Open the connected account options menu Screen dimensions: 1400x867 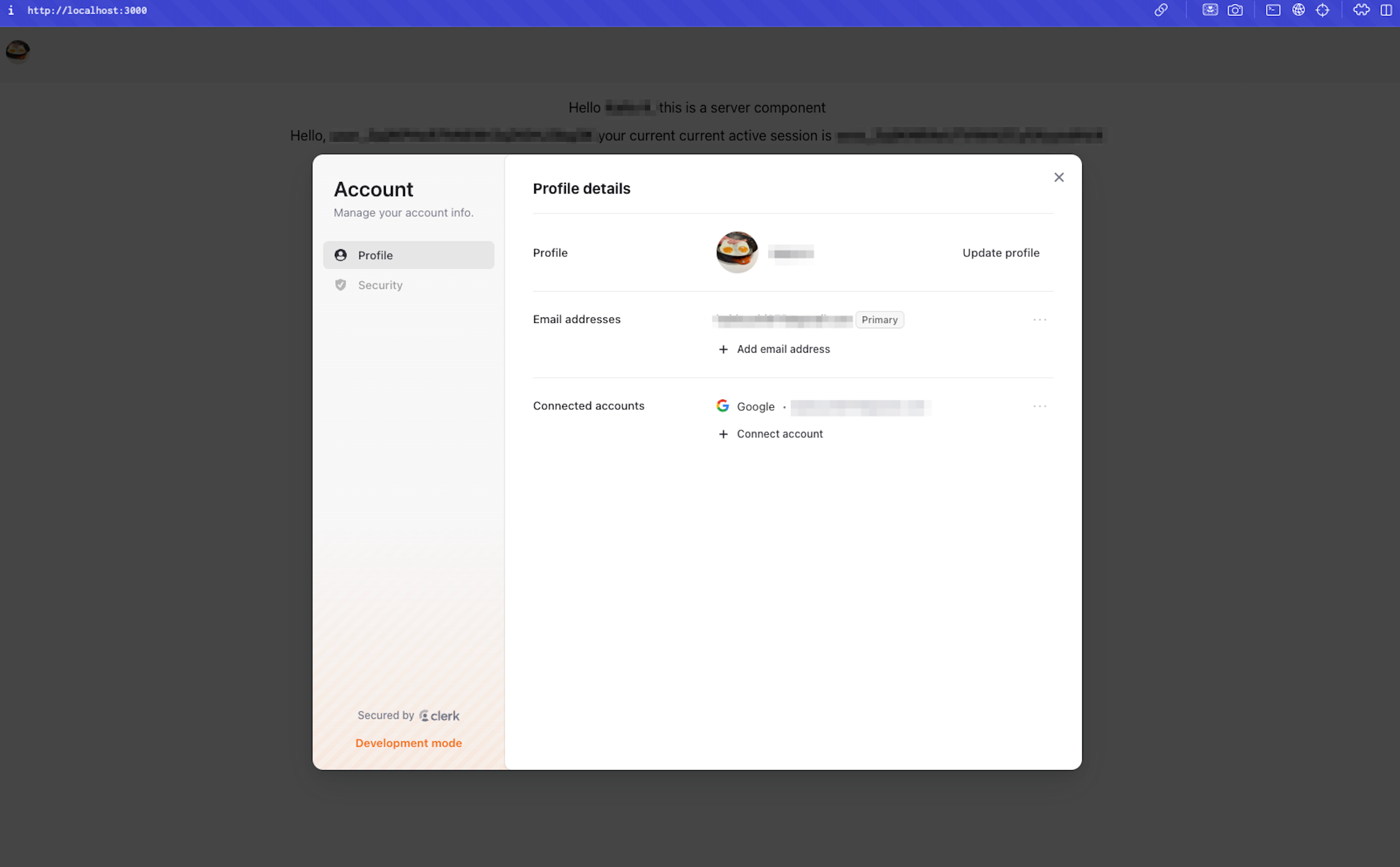(x=1039, y=406)
